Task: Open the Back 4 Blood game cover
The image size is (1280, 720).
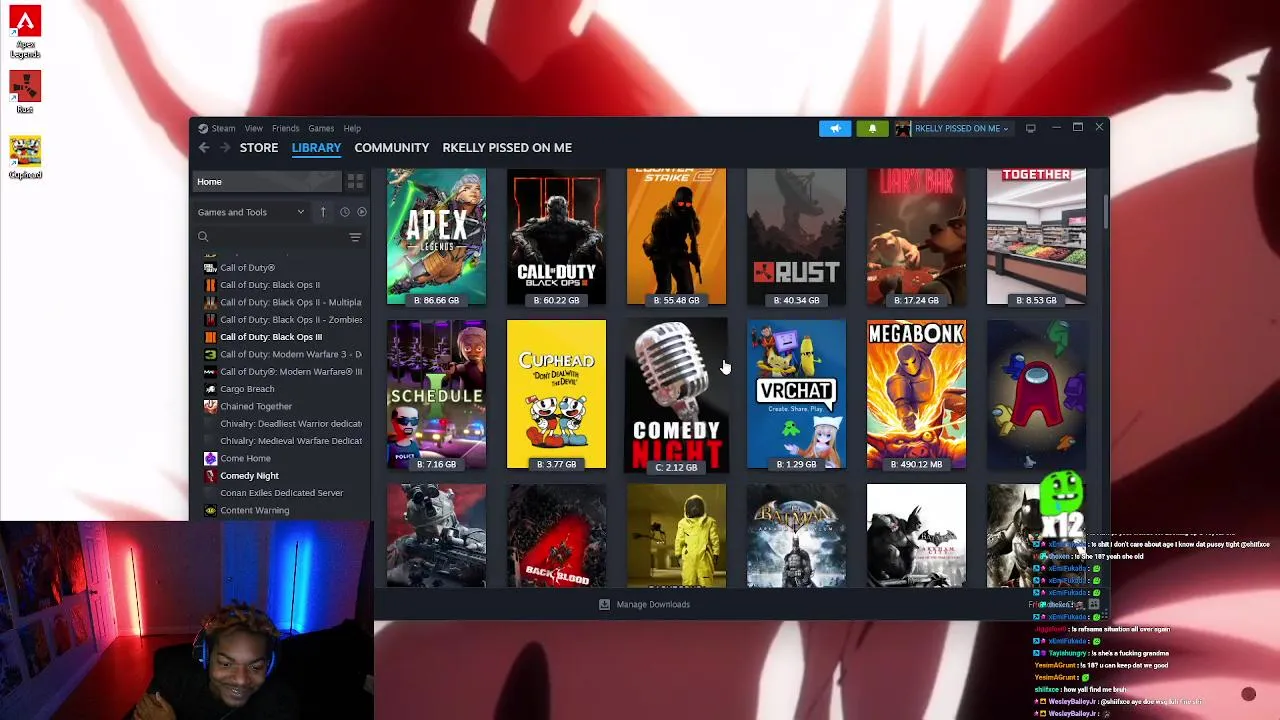Action: tap(556, 536)
